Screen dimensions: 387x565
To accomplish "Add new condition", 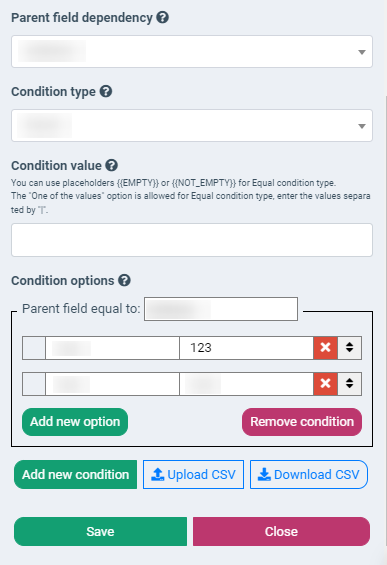I will point(75,475).
